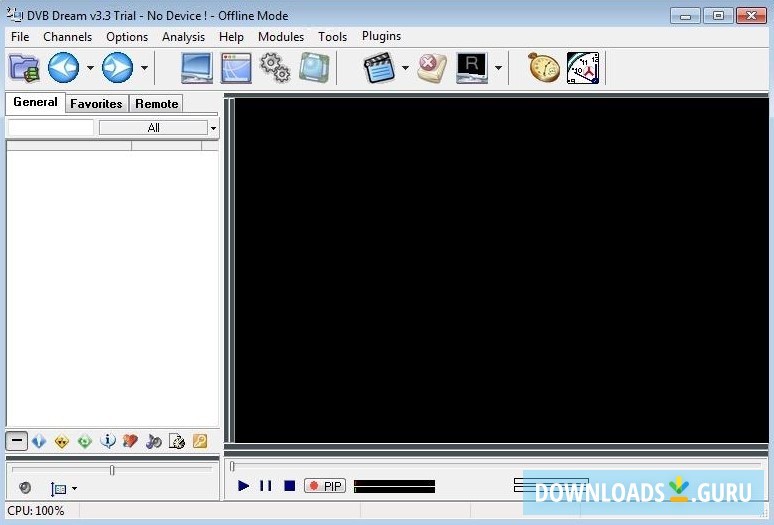This screenshot has width=774, height=525.
Task: Switch to the Favorites tab
Action: tap(96, 104)
